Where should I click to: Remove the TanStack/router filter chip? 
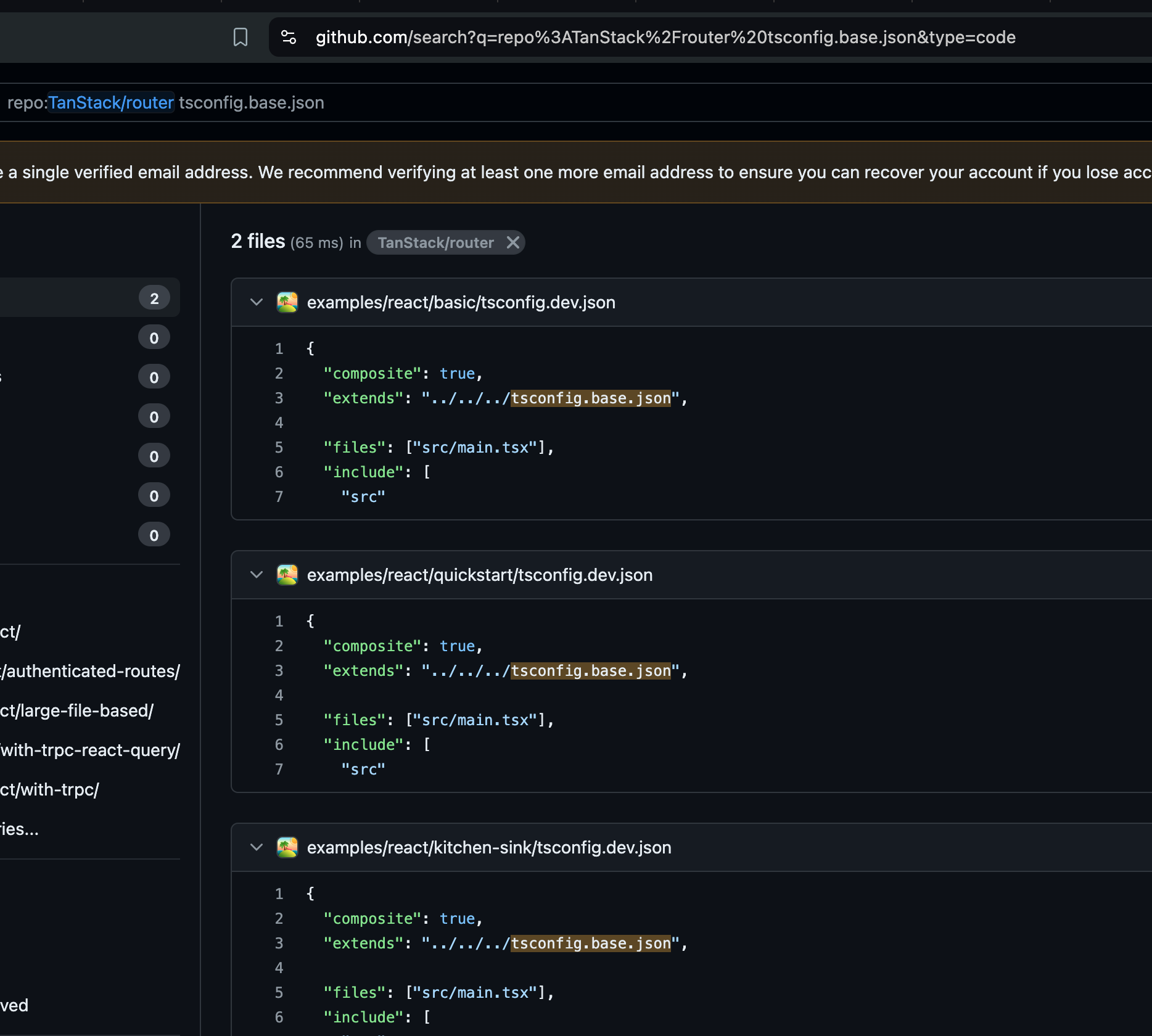tap(512, 242)
